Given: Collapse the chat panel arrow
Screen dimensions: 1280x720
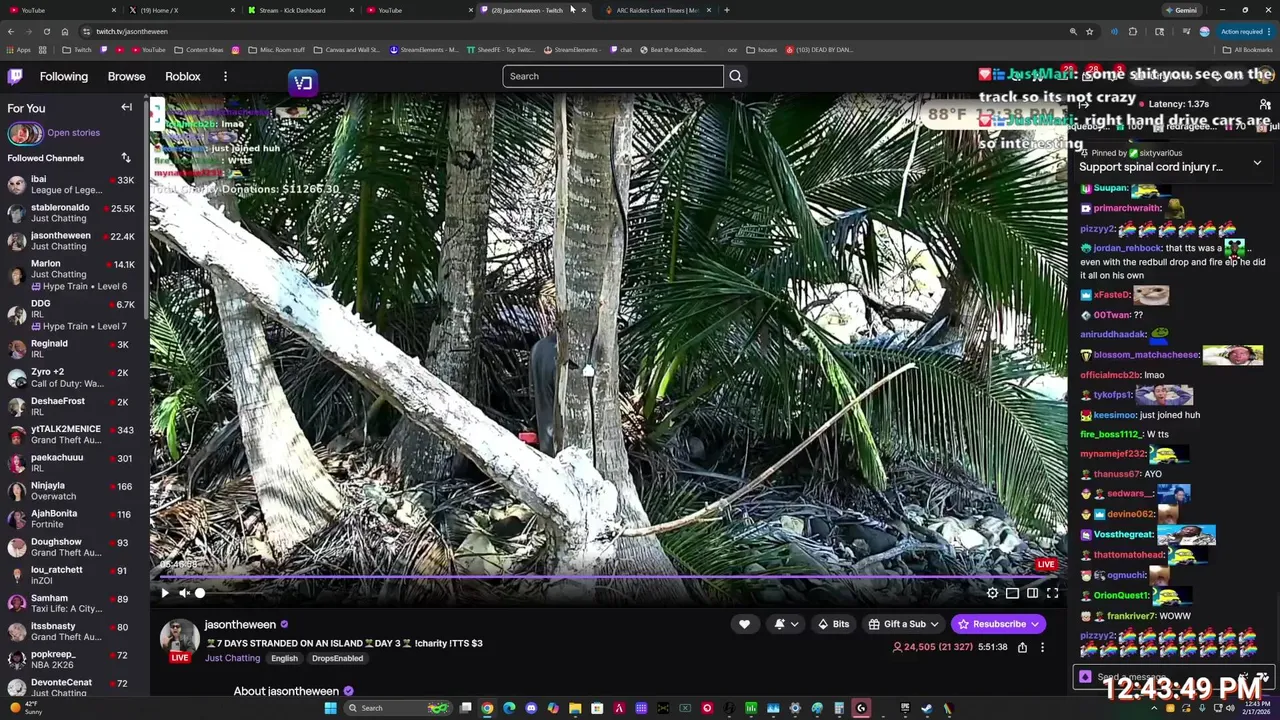Looking at the screenshot, I should [1083, 104].
